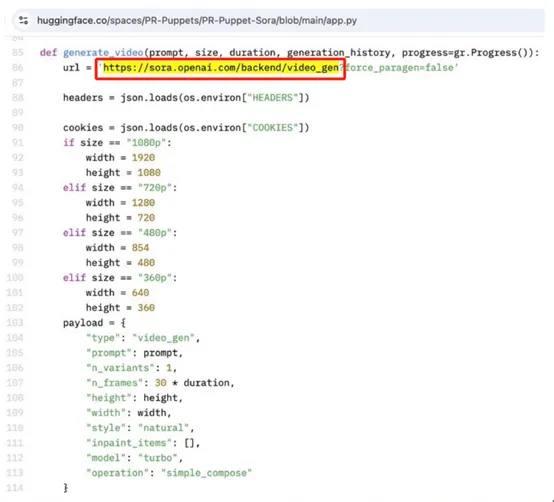Click line number 90 beside cookies assignment
The width and height of the screenshot is (554, 502).
pyautogui.click(x=18, y=128)
